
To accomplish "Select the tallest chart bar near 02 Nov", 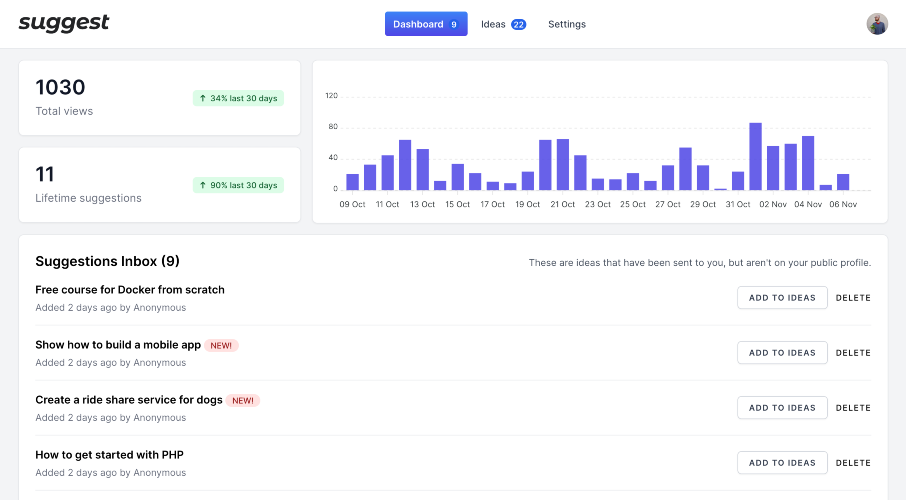I will [x=755, y=156].
